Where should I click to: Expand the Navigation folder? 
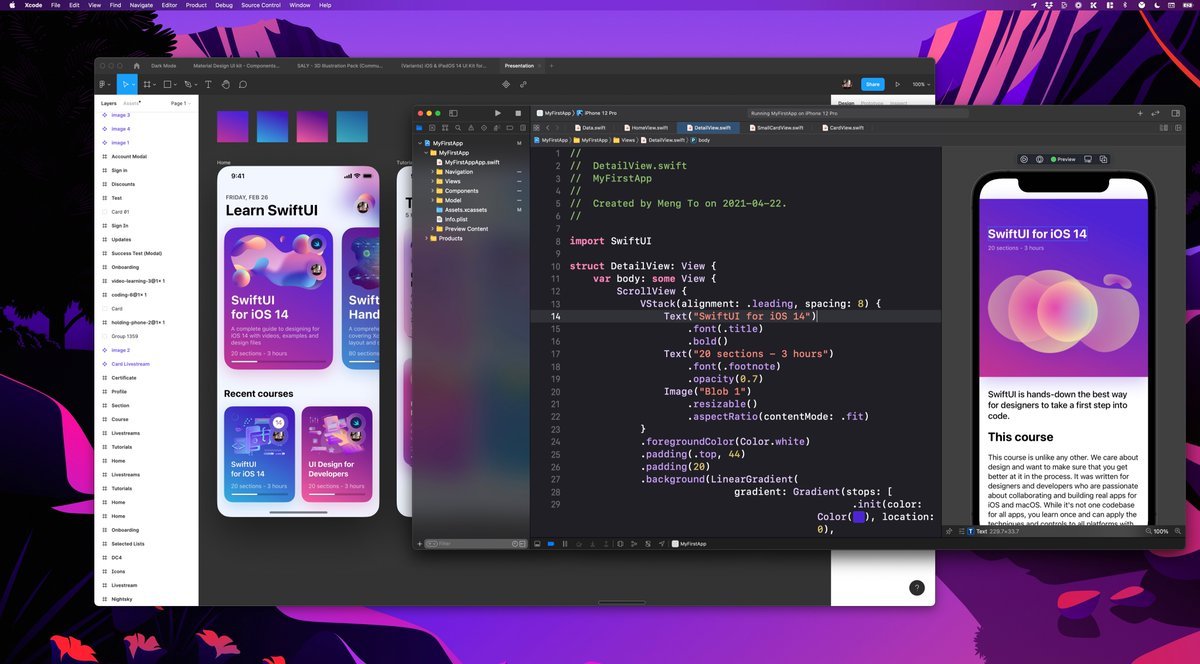point(433,172)
